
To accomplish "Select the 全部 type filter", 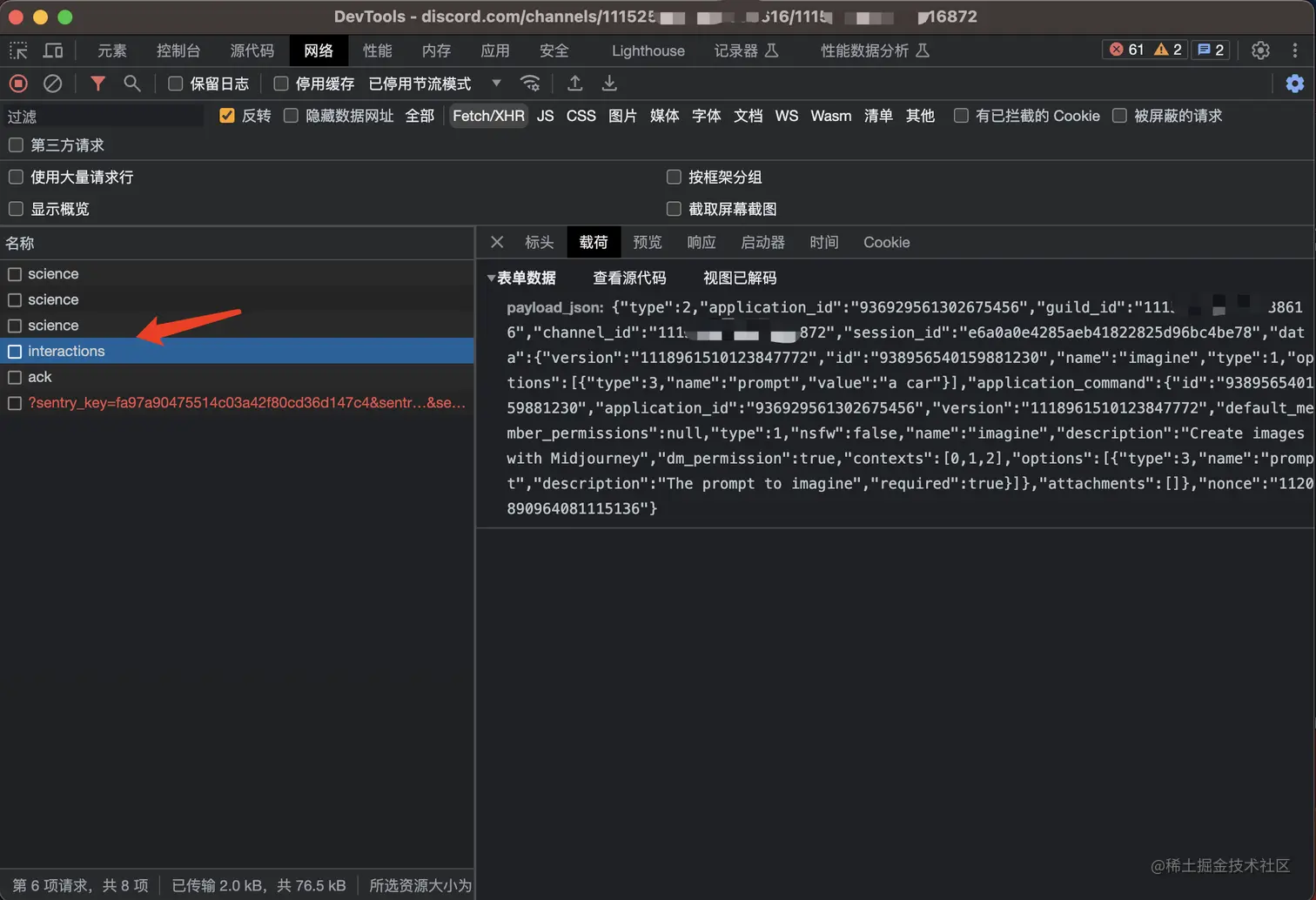I will (420, 116).
